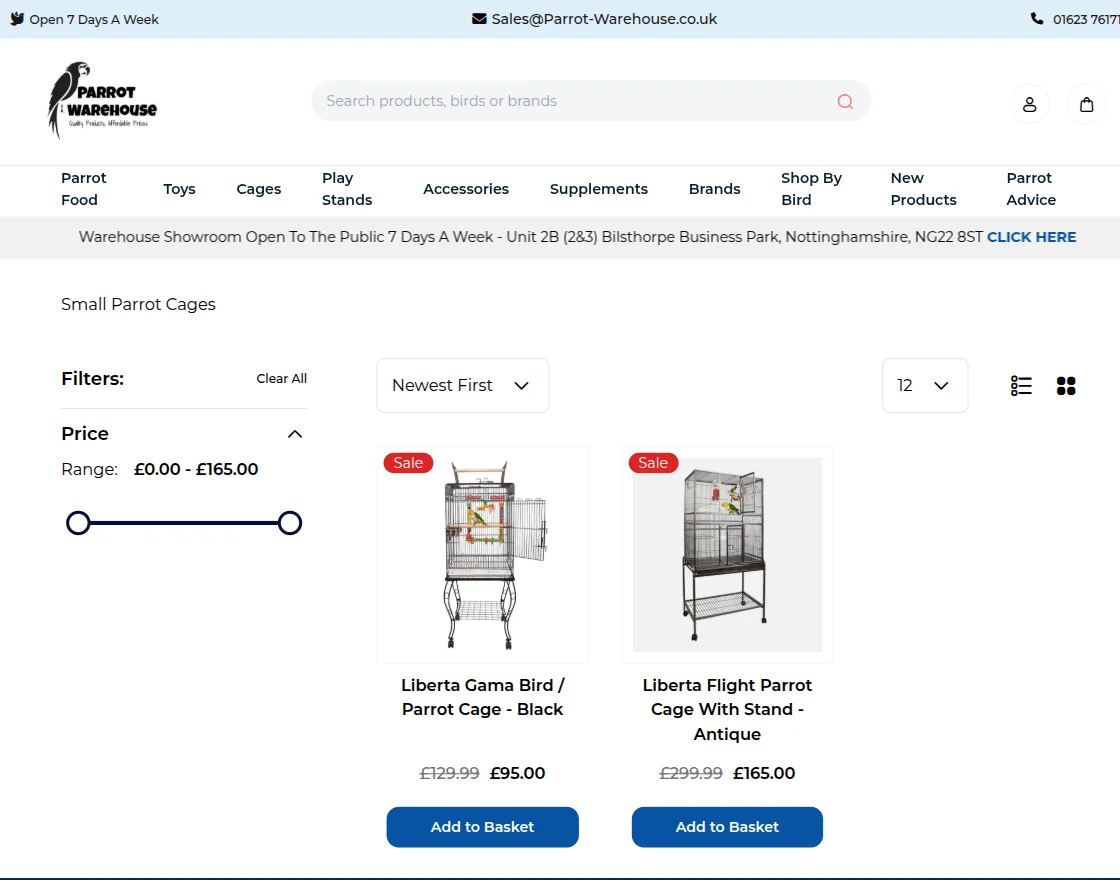
Task: Click the bird icon beside Open 7 Days
Action: pyautogui.click(x=17, y=19)
